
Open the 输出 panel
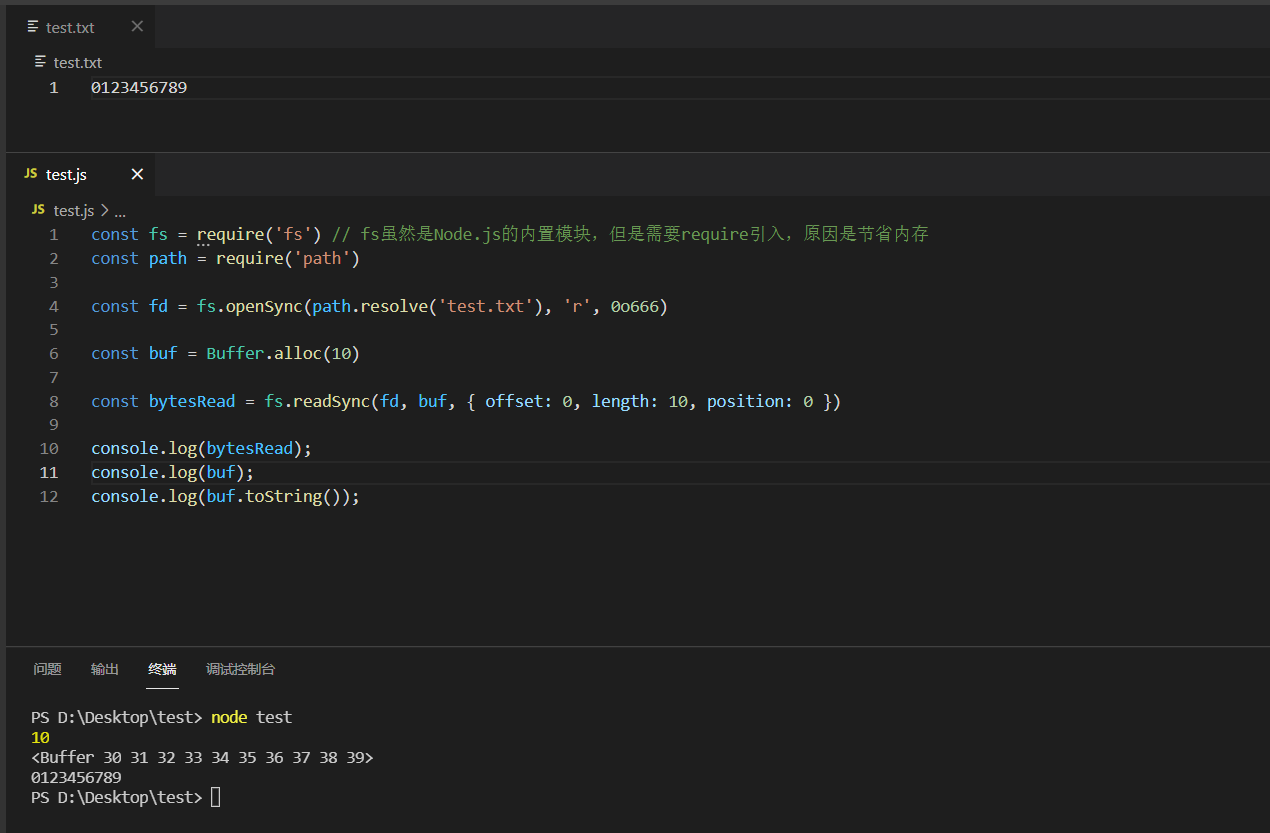point(104,669)
